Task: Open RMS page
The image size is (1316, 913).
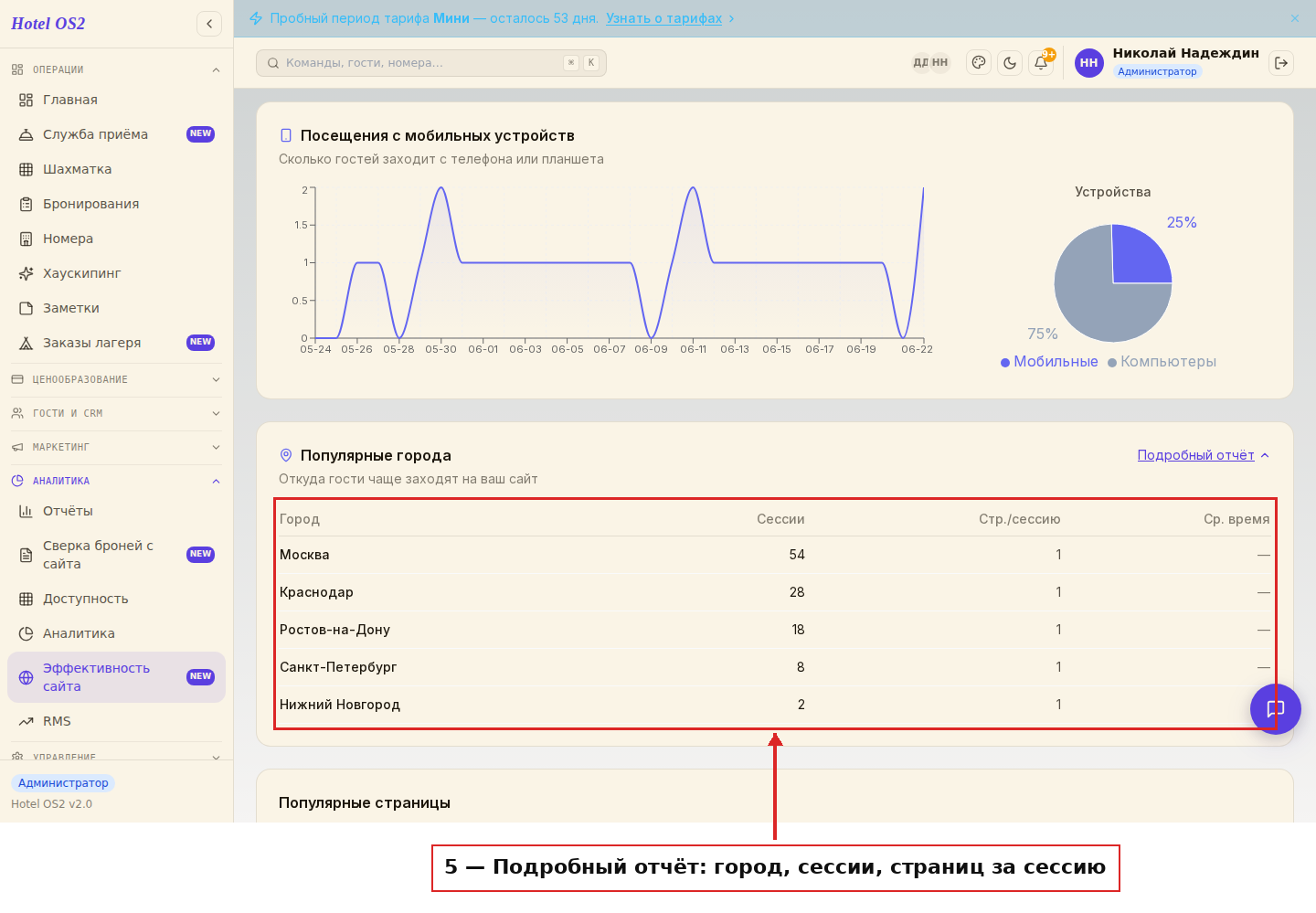Action: coord(117,721)
